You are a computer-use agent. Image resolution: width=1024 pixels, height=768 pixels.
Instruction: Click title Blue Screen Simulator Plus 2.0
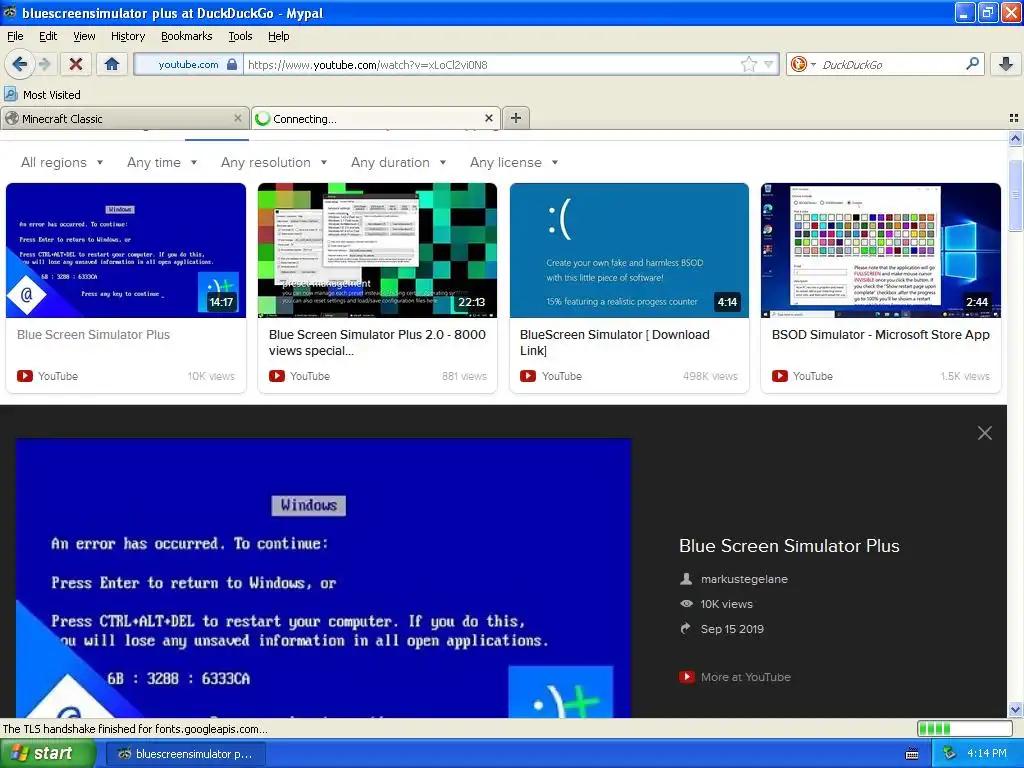377,342
